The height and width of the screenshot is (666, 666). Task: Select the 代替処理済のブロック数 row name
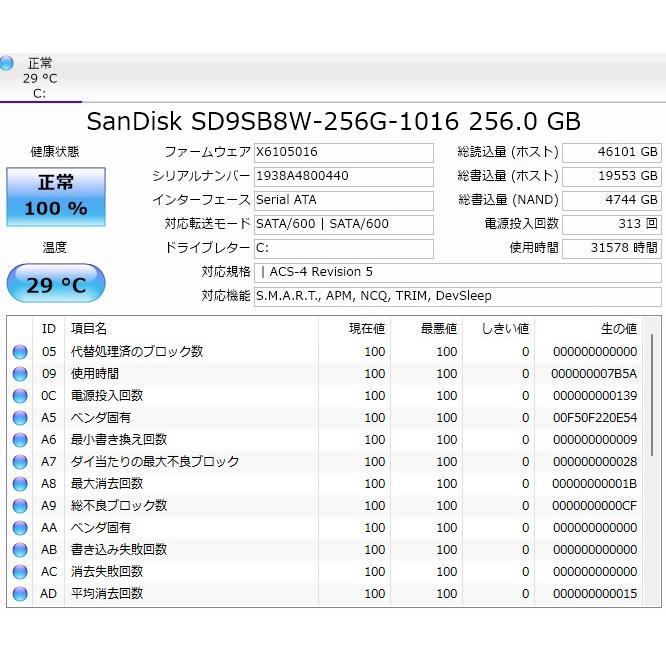point(137,352)
